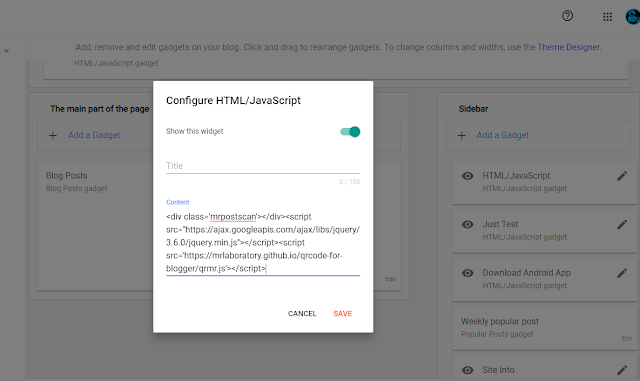Click 'The main part of the page' heading
Viewport: 640px width, 381px height.
(100, 109)
